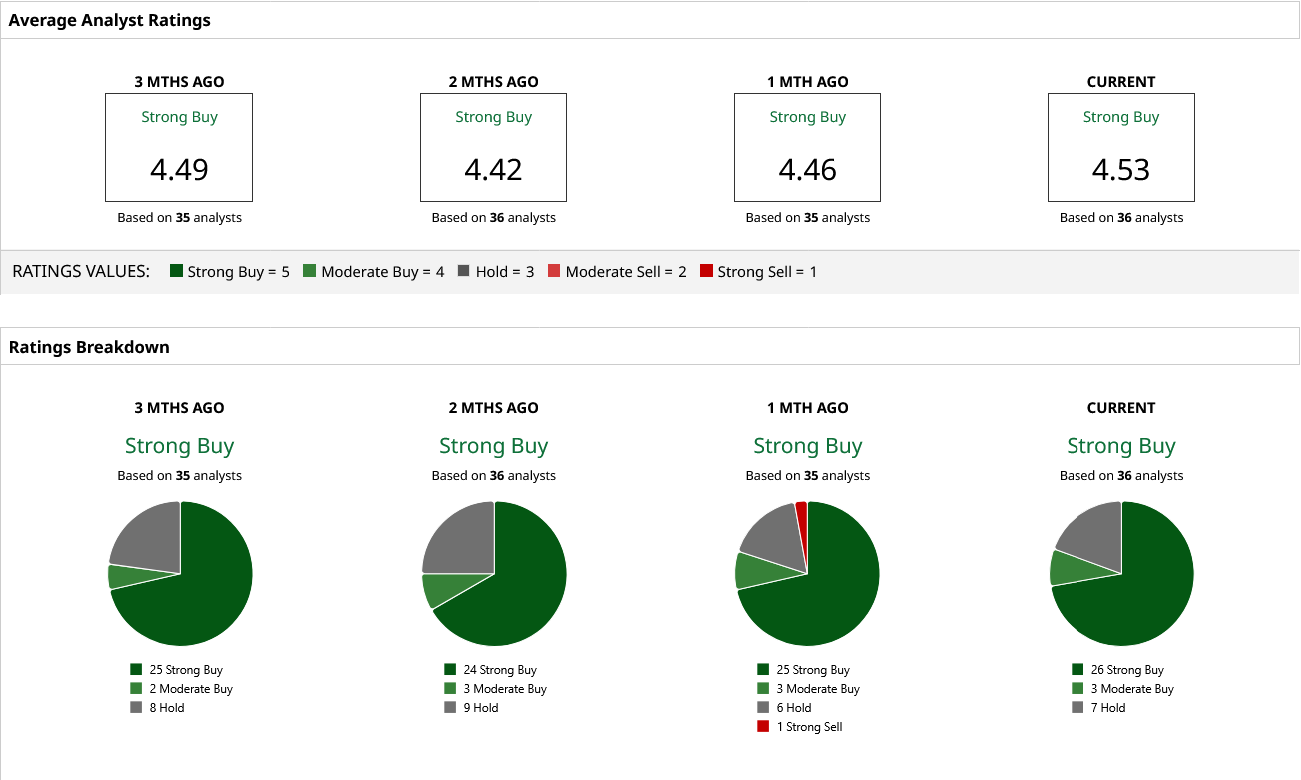Screen dimensions: 1301x780
Task: Click the Average Analyst Ratings heading
Action: pyautogui.click(x=110, y=20)
